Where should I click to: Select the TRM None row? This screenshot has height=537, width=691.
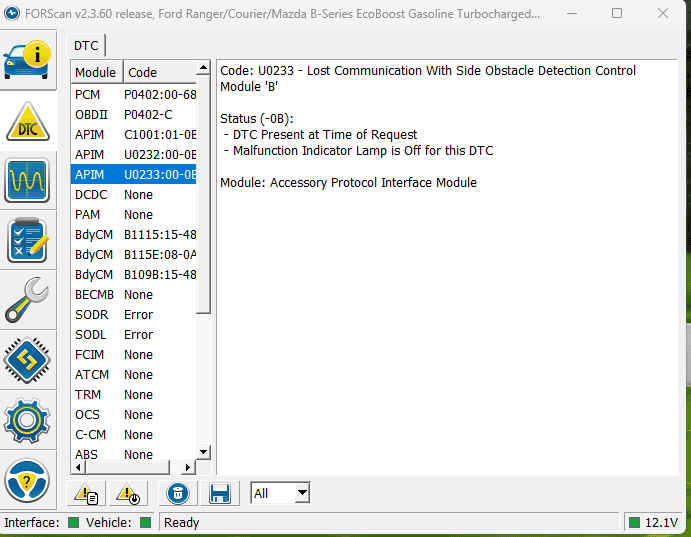[134, 395]
